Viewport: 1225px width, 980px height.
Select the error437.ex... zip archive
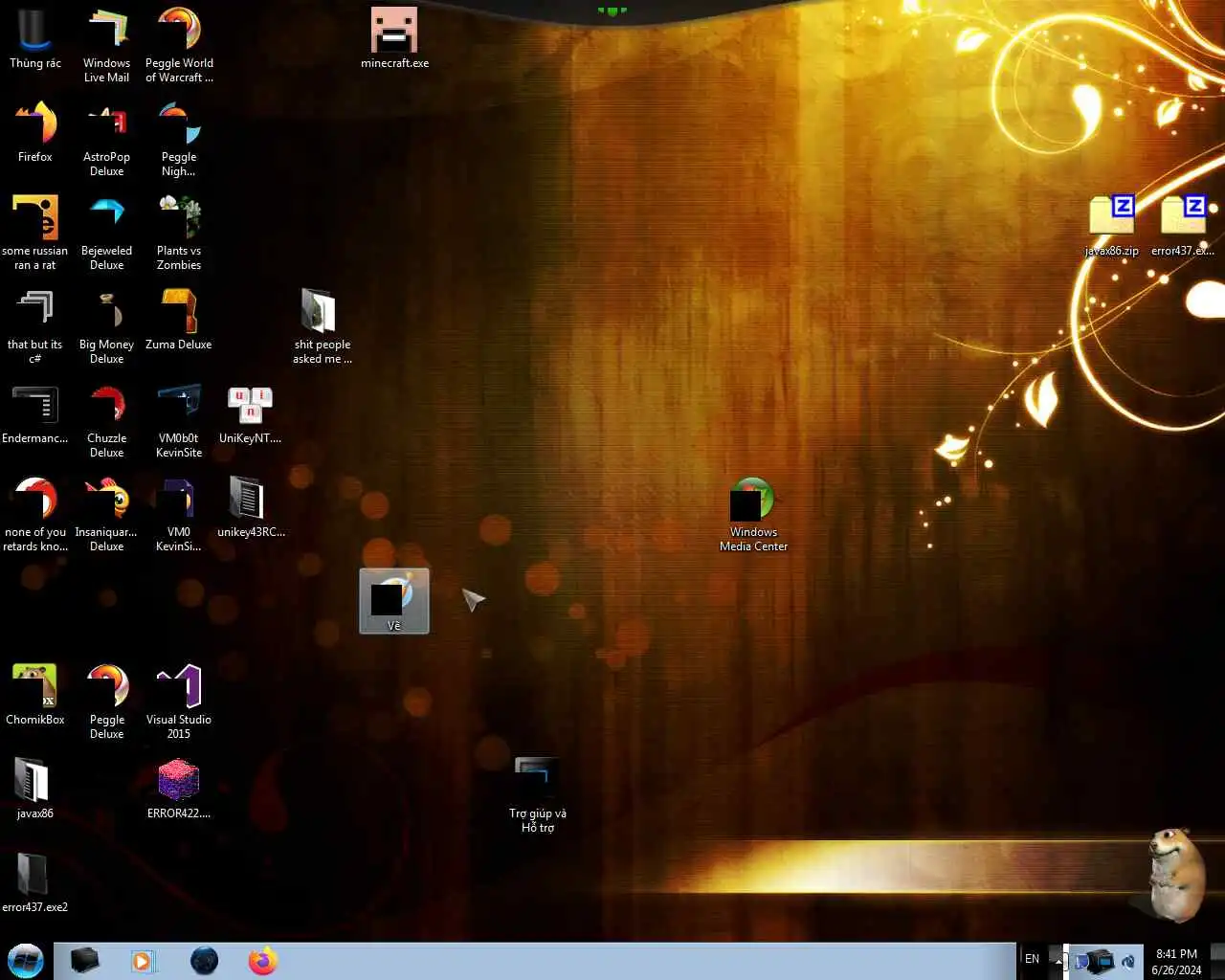pyautogui.click(x=1183, y=226)
